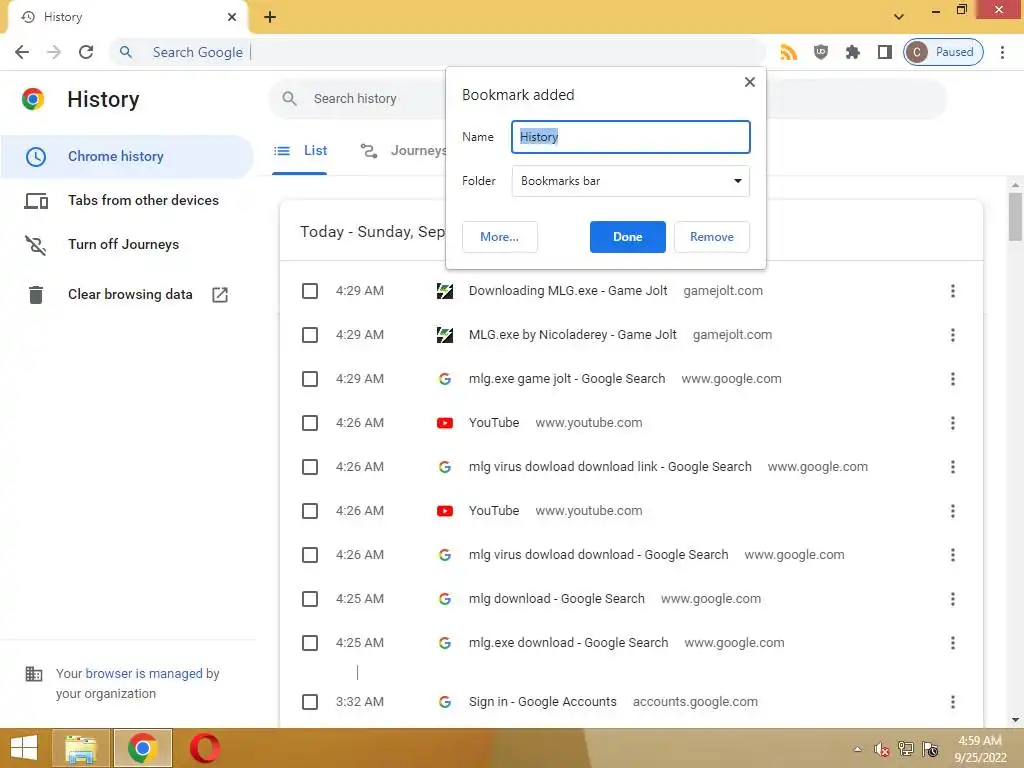Click Google favicon of mlg.exe download entry
This screenshot has width=1024, height=768.
(x=445, y=643)
